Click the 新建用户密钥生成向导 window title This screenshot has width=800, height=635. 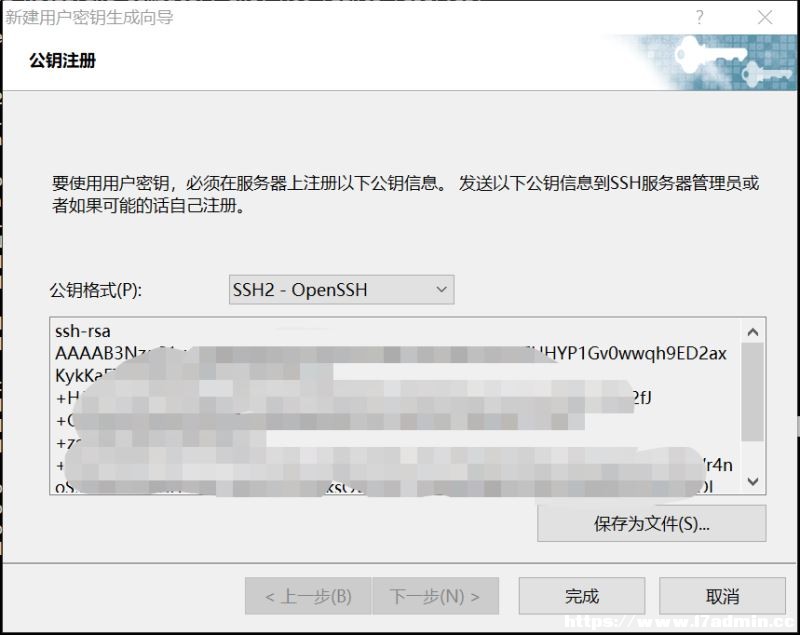(x=89, y=17)
